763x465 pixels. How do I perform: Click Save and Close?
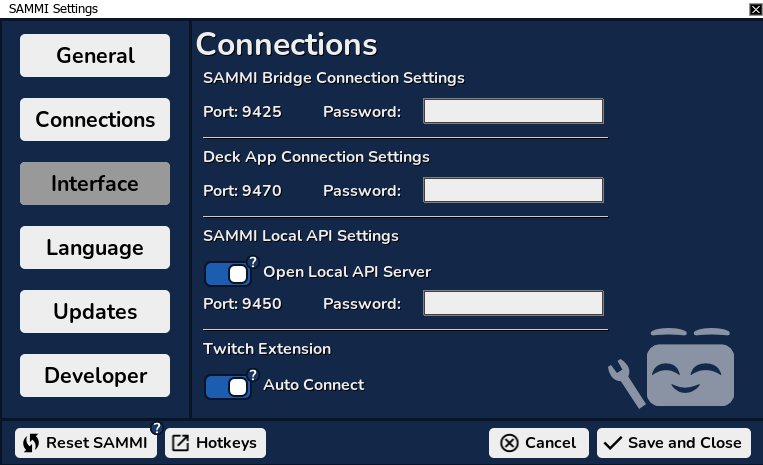coord(674,443)
